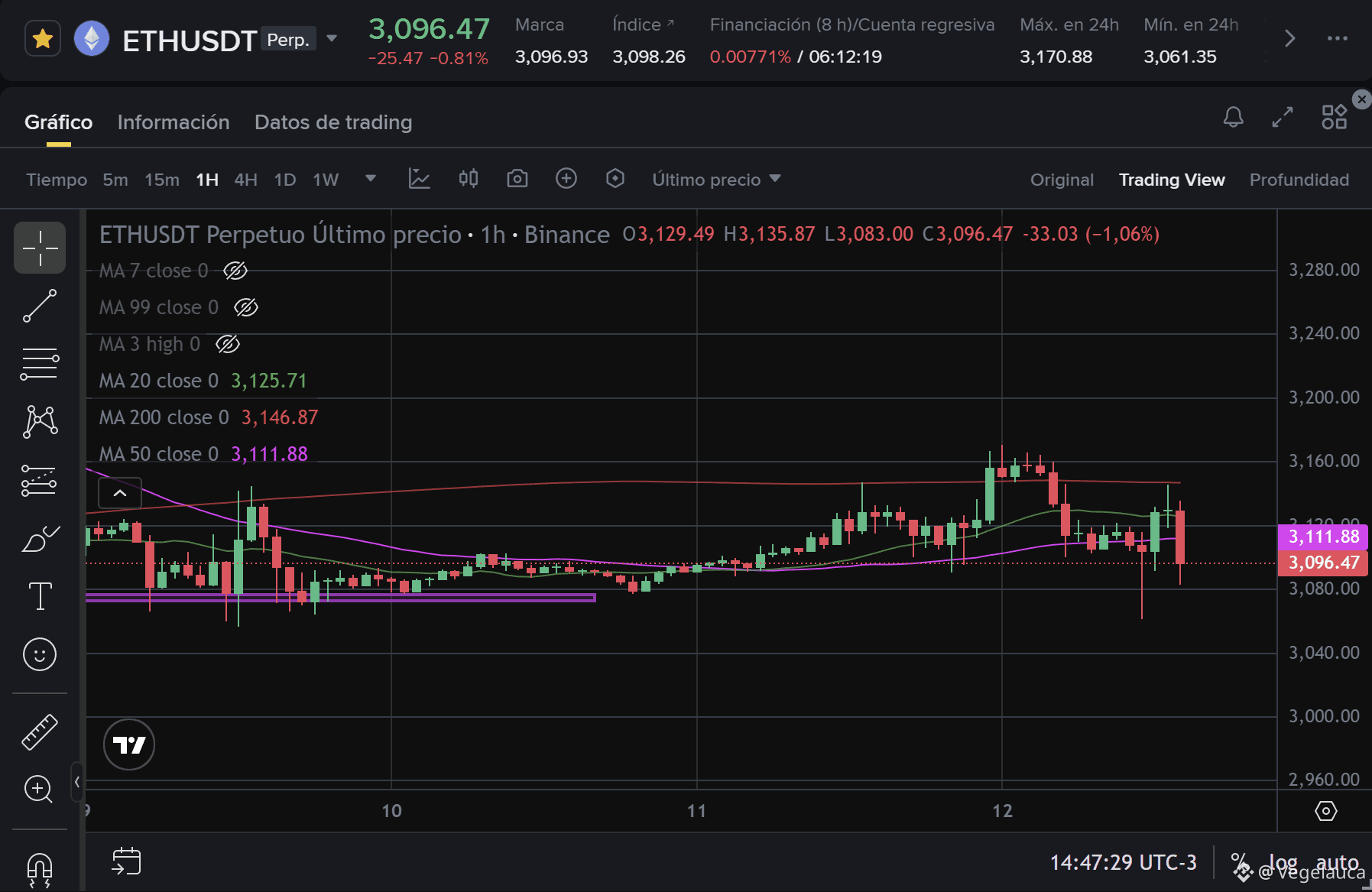Open the go-to-date calendar icon
Viewport: 1372px width, 892px height.
[126, 861]
